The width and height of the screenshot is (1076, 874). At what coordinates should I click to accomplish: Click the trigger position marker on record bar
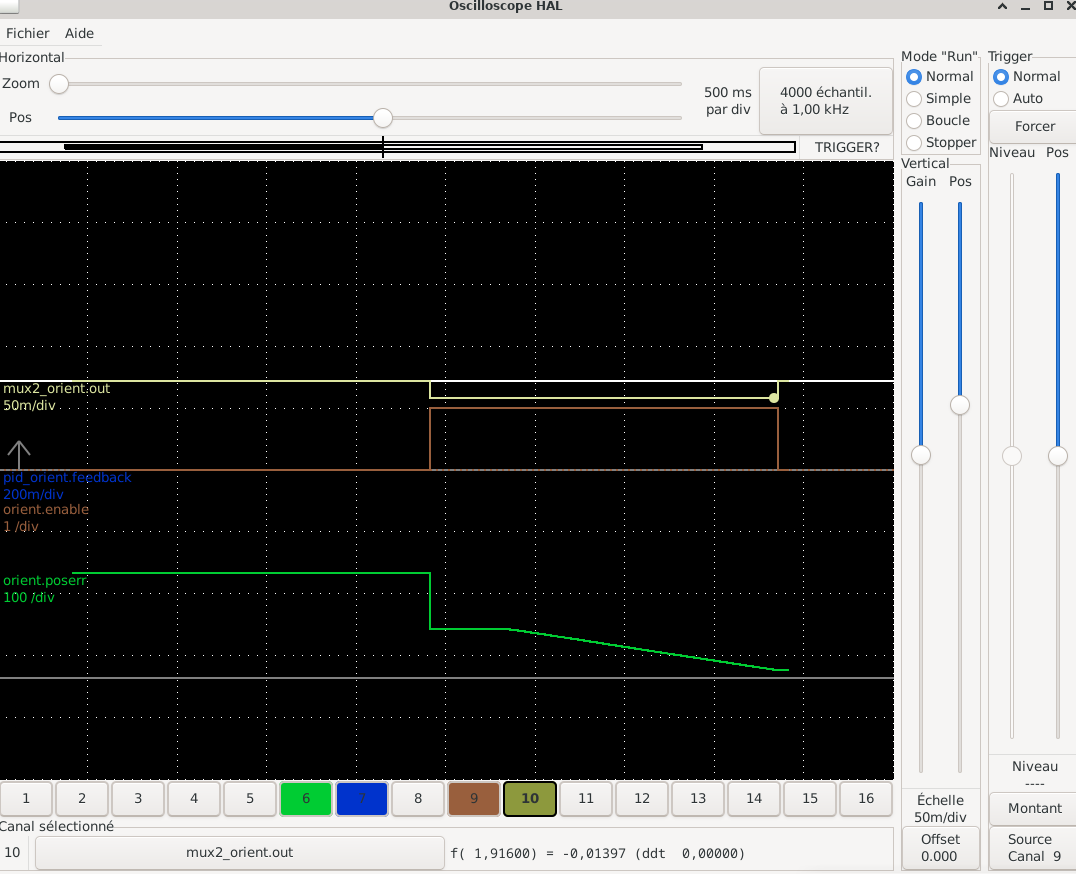coord(383,147)
